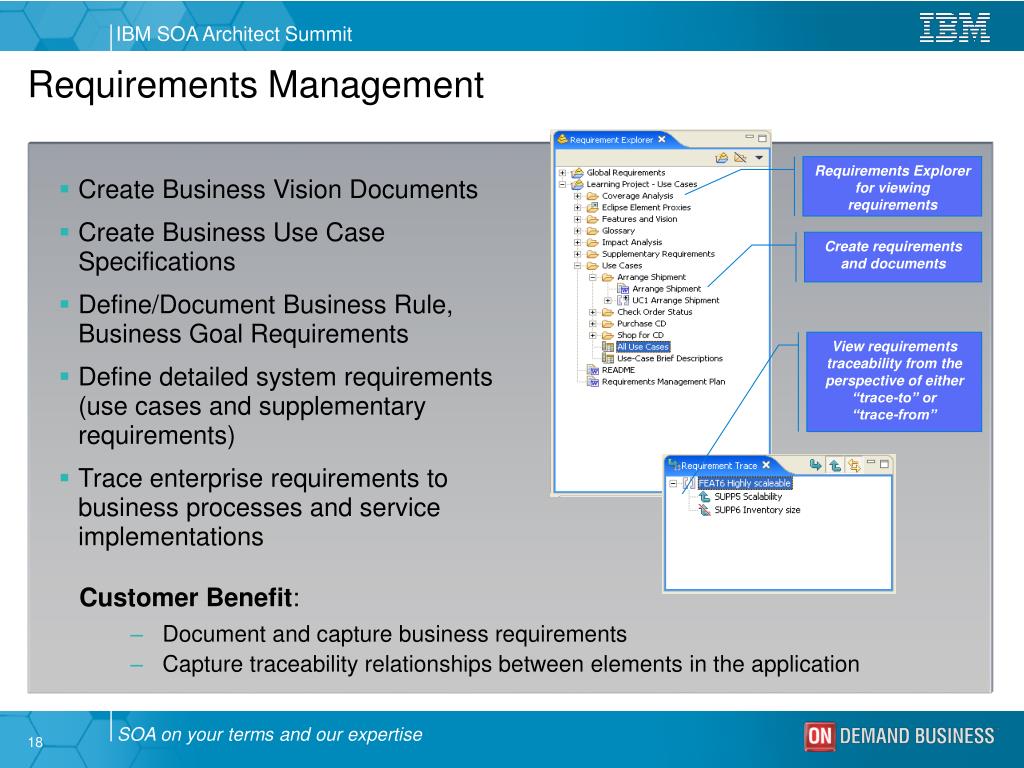Viewport: 1024px width, 768px height.
Task: Click the Glossary folder icon
Action: click(592, 231)
